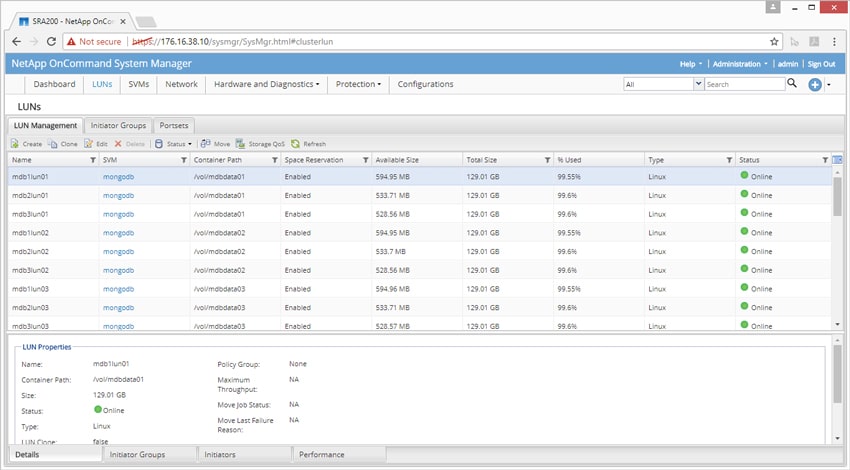
Task: Click the Create LUN toolbar icon
Action: coord(15,144)
